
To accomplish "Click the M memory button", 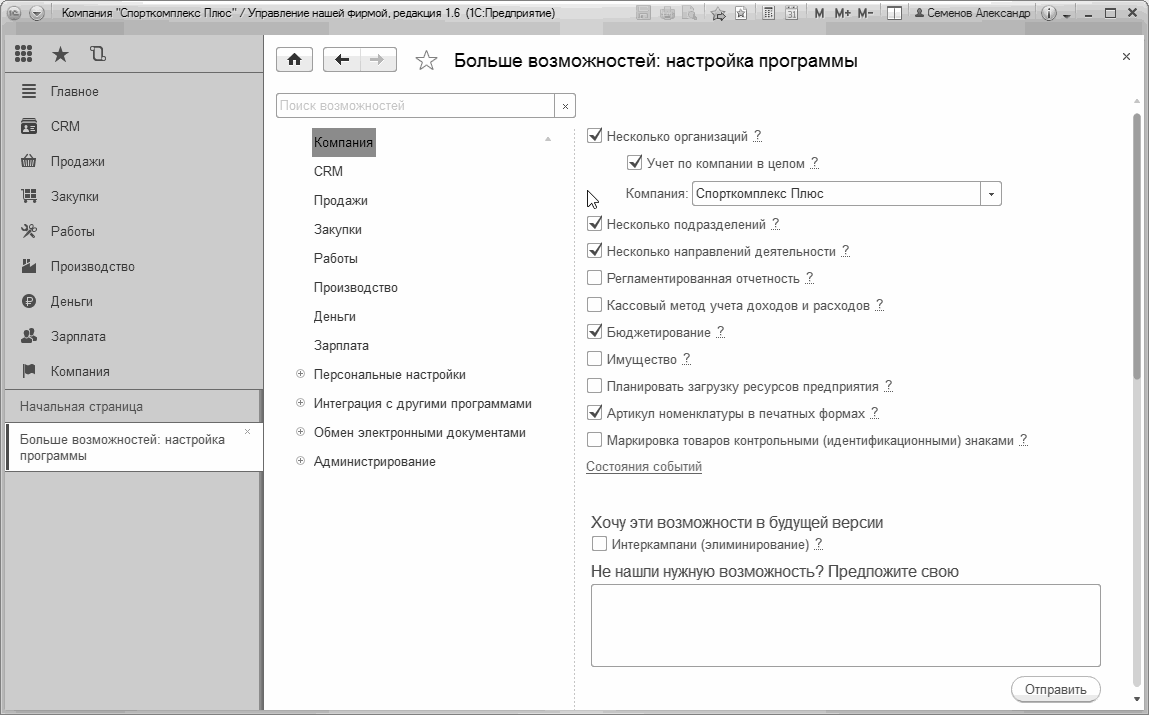I will tap(819, 13).
